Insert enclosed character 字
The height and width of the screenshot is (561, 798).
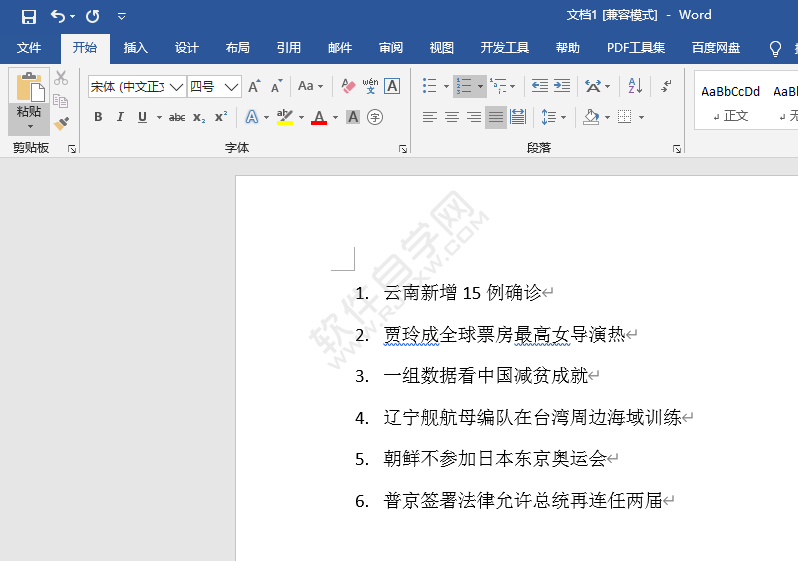point(375,117)
